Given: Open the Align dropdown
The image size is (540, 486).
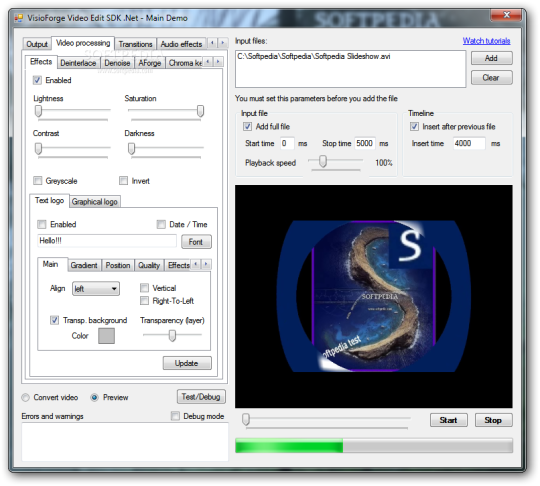Looking at the screenshot, I should (96, 289).
